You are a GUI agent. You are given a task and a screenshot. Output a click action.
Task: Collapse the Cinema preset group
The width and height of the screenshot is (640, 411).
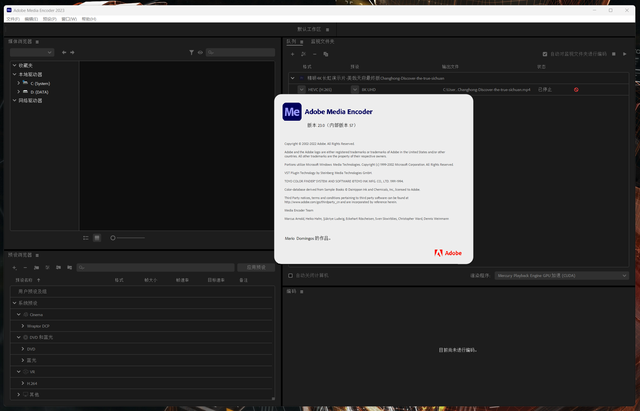click(x=18, y=314)
